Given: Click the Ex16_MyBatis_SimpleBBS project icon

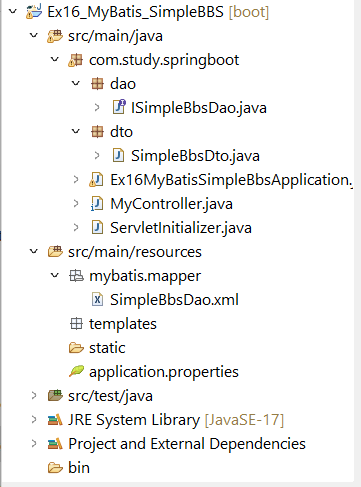Looking at the screenshot, I should pos(34,12).
